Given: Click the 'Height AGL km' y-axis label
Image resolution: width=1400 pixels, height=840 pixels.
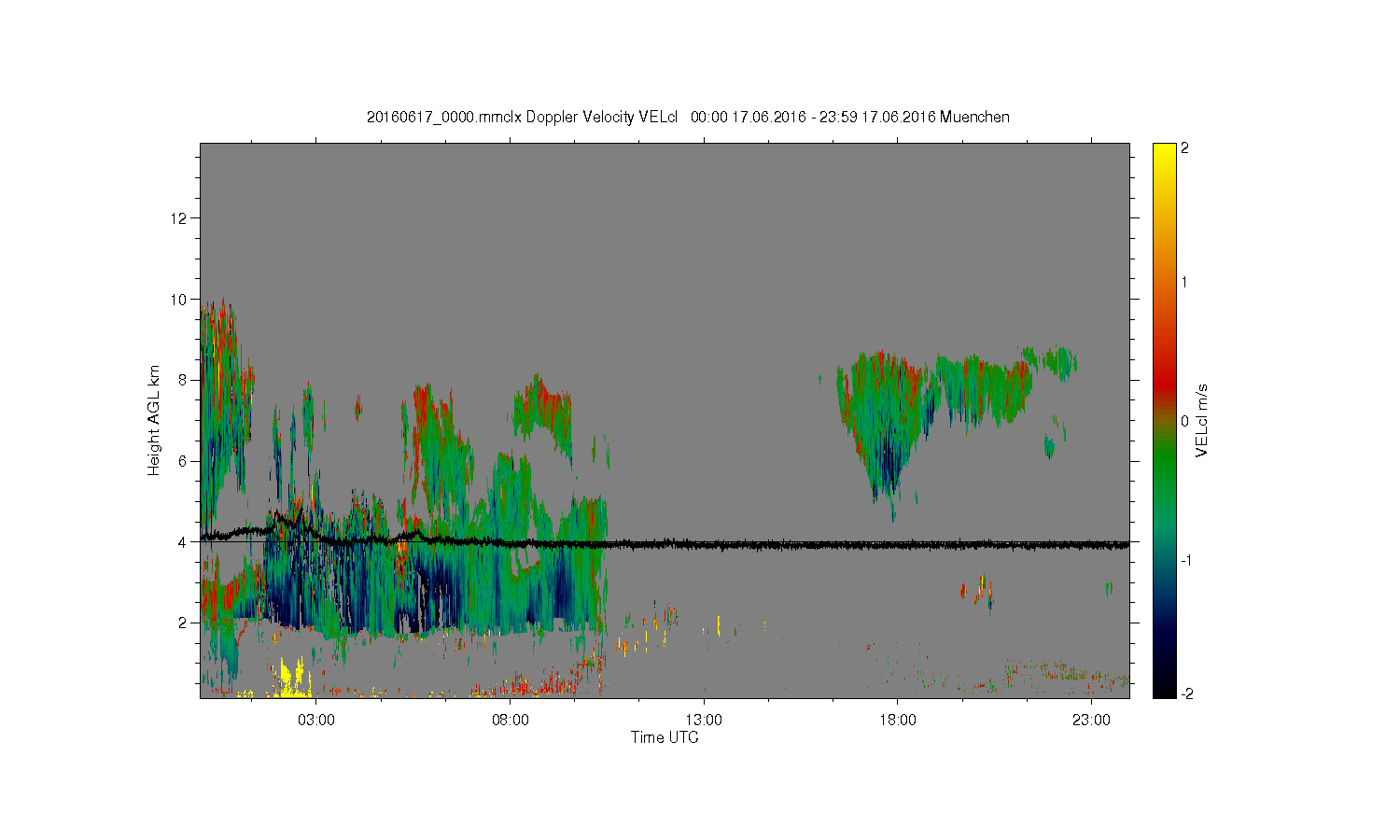Looking at the screenshot, I should [153, 420].
